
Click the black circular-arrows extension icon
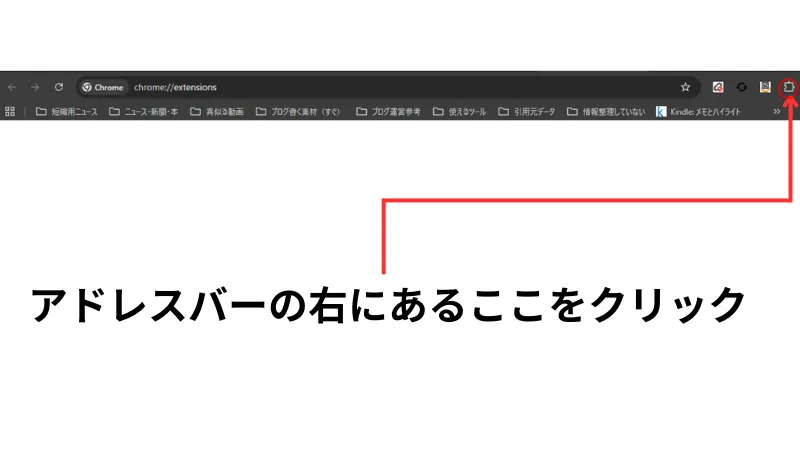[741, 87]
